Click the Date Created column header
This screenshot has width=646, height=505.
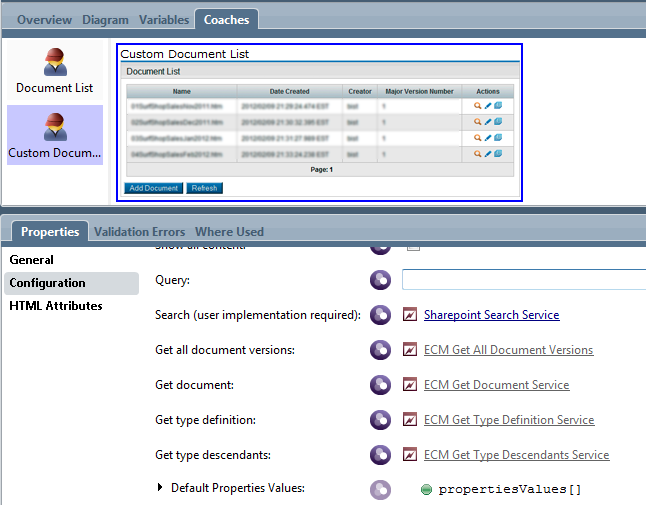click(x=290, y=91)
